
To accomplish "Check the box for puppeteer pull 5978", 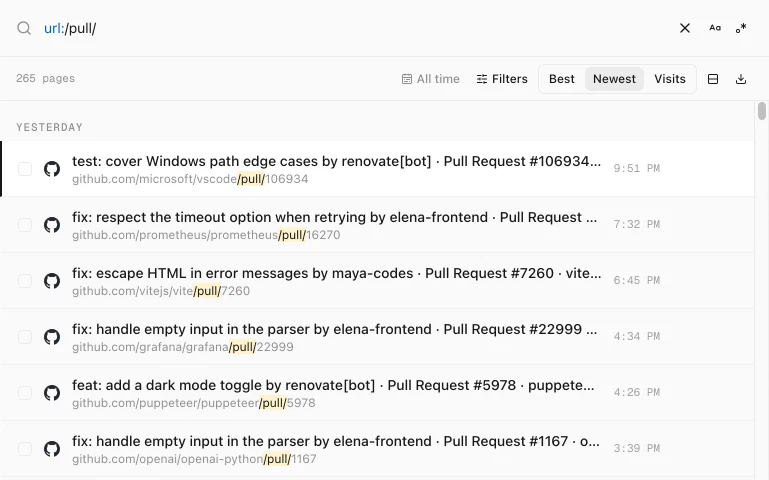I will tap(25, 392).
